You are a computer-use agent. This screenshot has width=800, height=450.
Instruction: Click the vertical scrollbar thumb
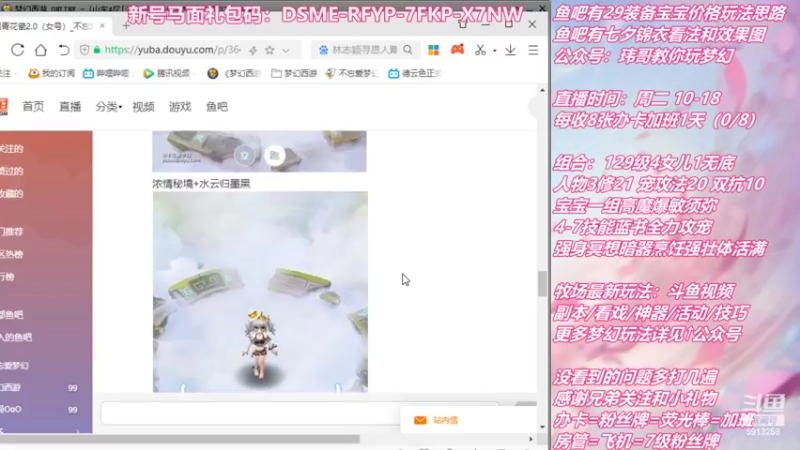(x=542, y=284)
